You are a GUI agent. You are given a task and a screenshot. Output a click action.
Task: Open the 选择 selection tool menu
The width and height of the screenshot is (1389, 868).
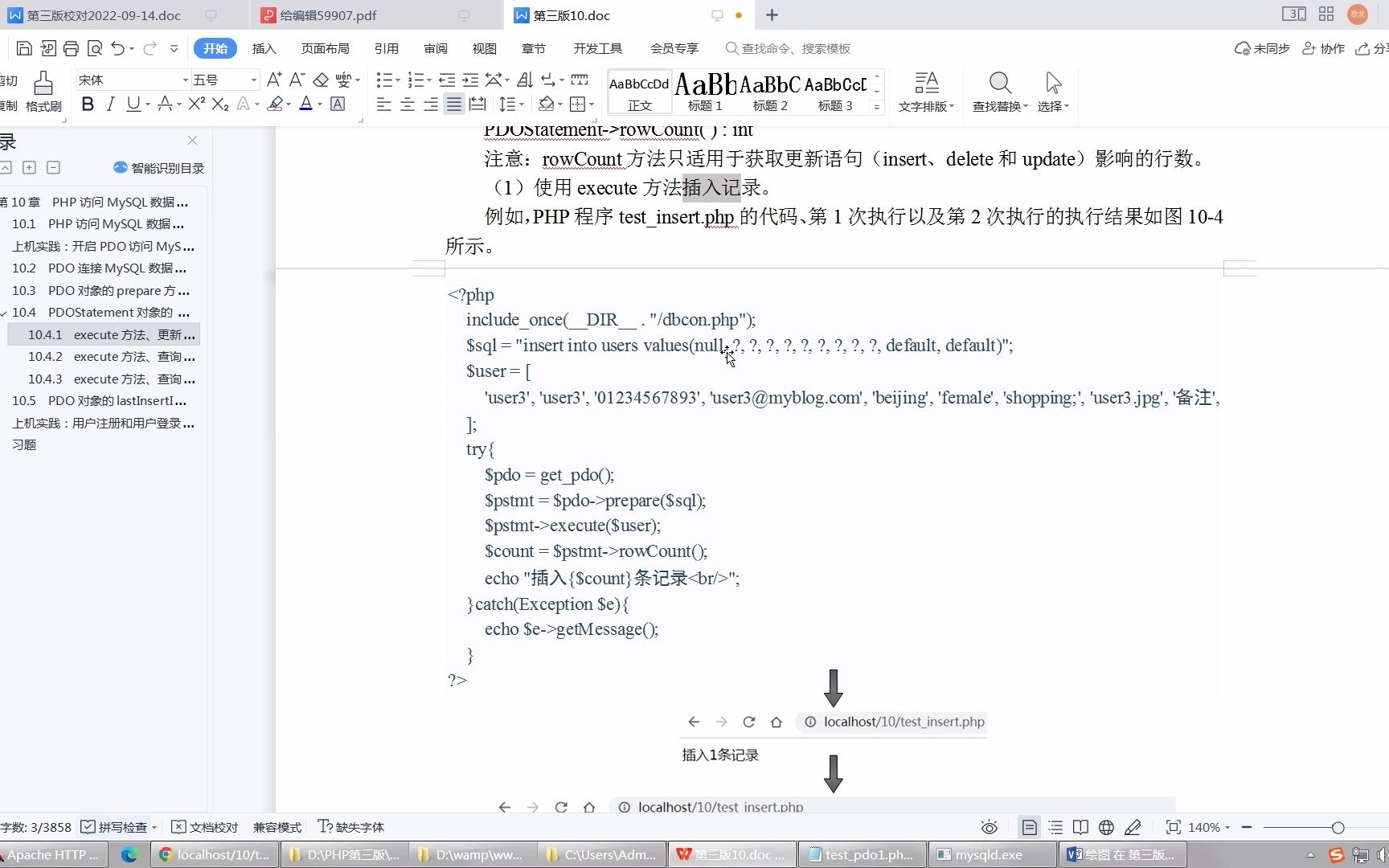[1053, 92]
